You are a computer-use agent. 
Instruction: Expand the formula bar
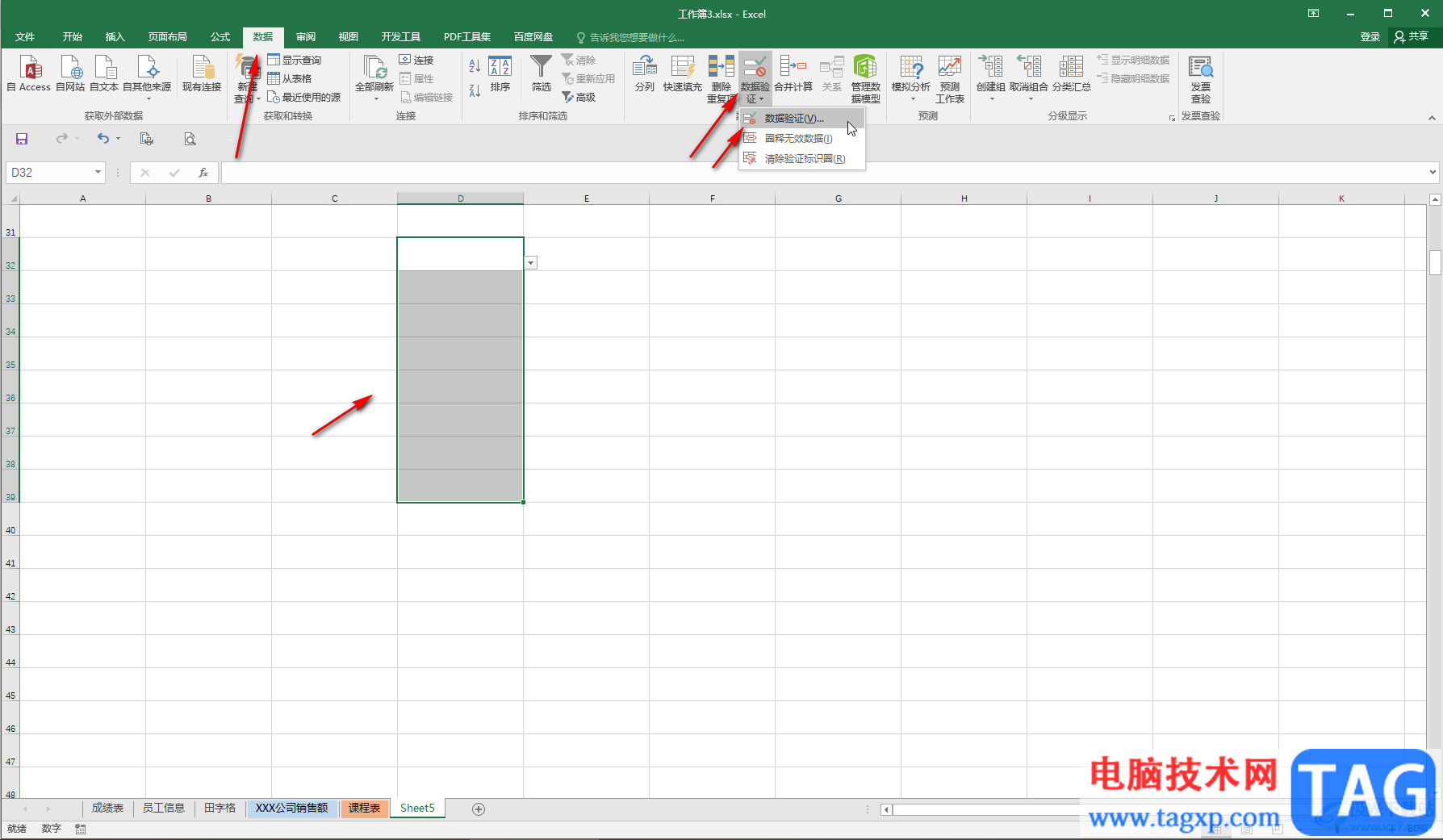tap(1433, 172)
